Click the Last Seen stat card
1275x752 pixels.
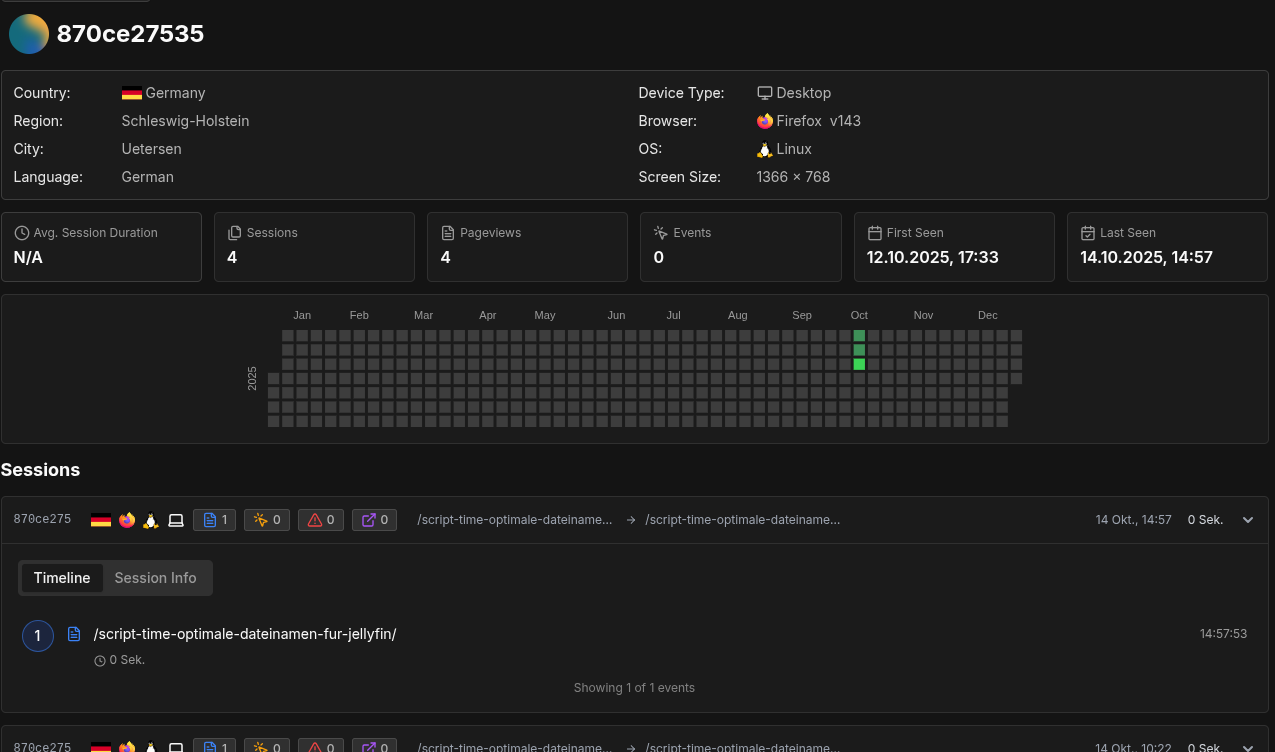[x=1167, y=246]
